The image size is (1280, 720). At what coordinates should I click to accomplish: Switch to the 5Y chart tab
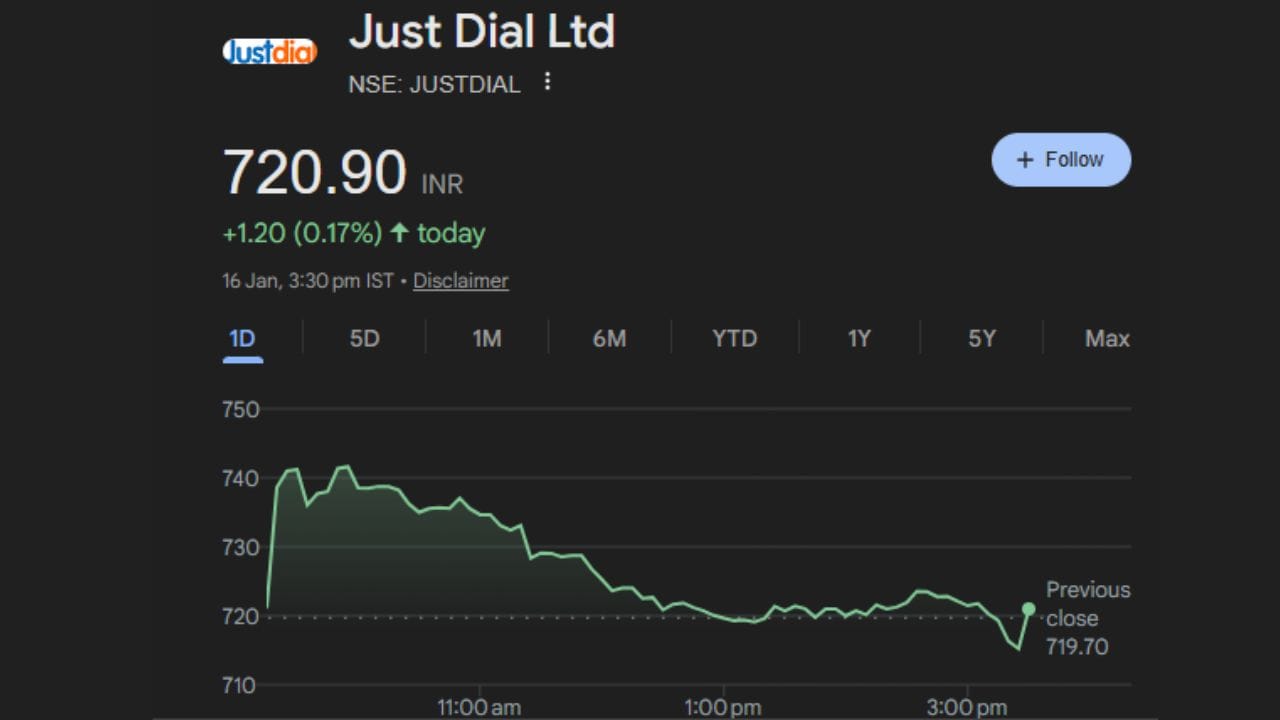click(x=982, y=339)
